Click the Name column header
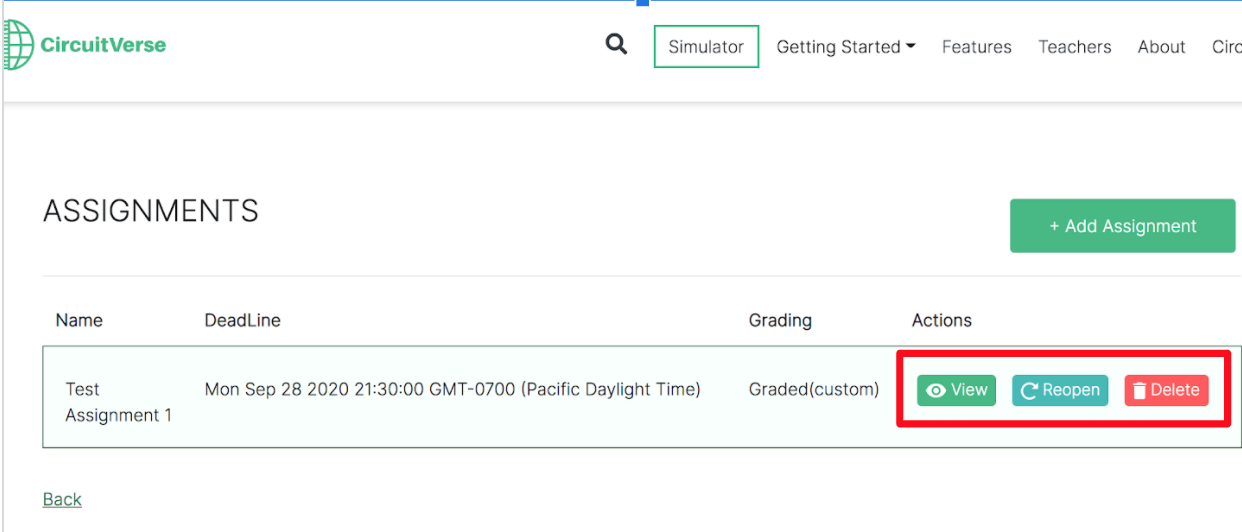Image resolution: width=1242 pixels, height=532 pixels. (x=79, y=320)
